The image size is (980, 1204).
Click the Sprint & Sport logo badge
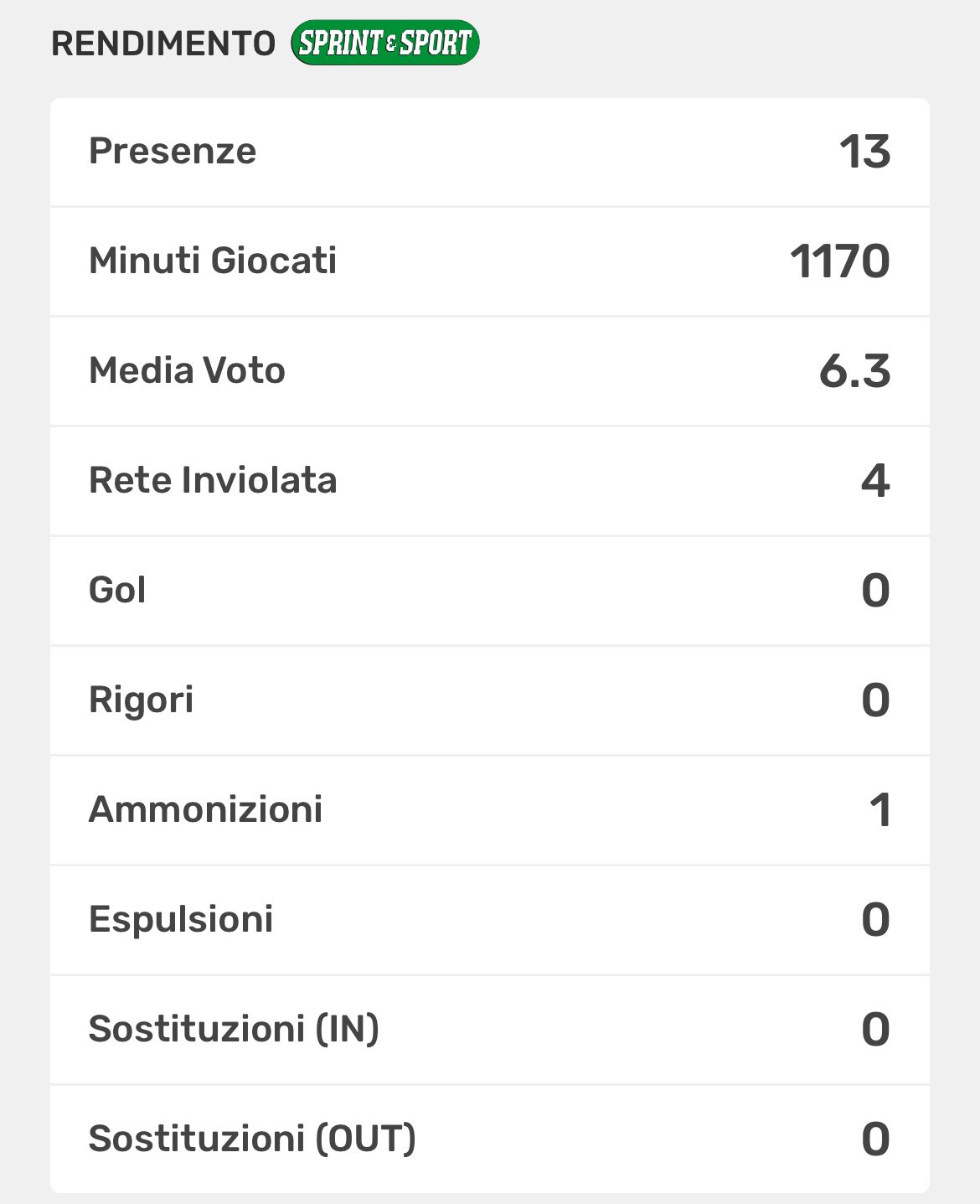coord(384,43)
